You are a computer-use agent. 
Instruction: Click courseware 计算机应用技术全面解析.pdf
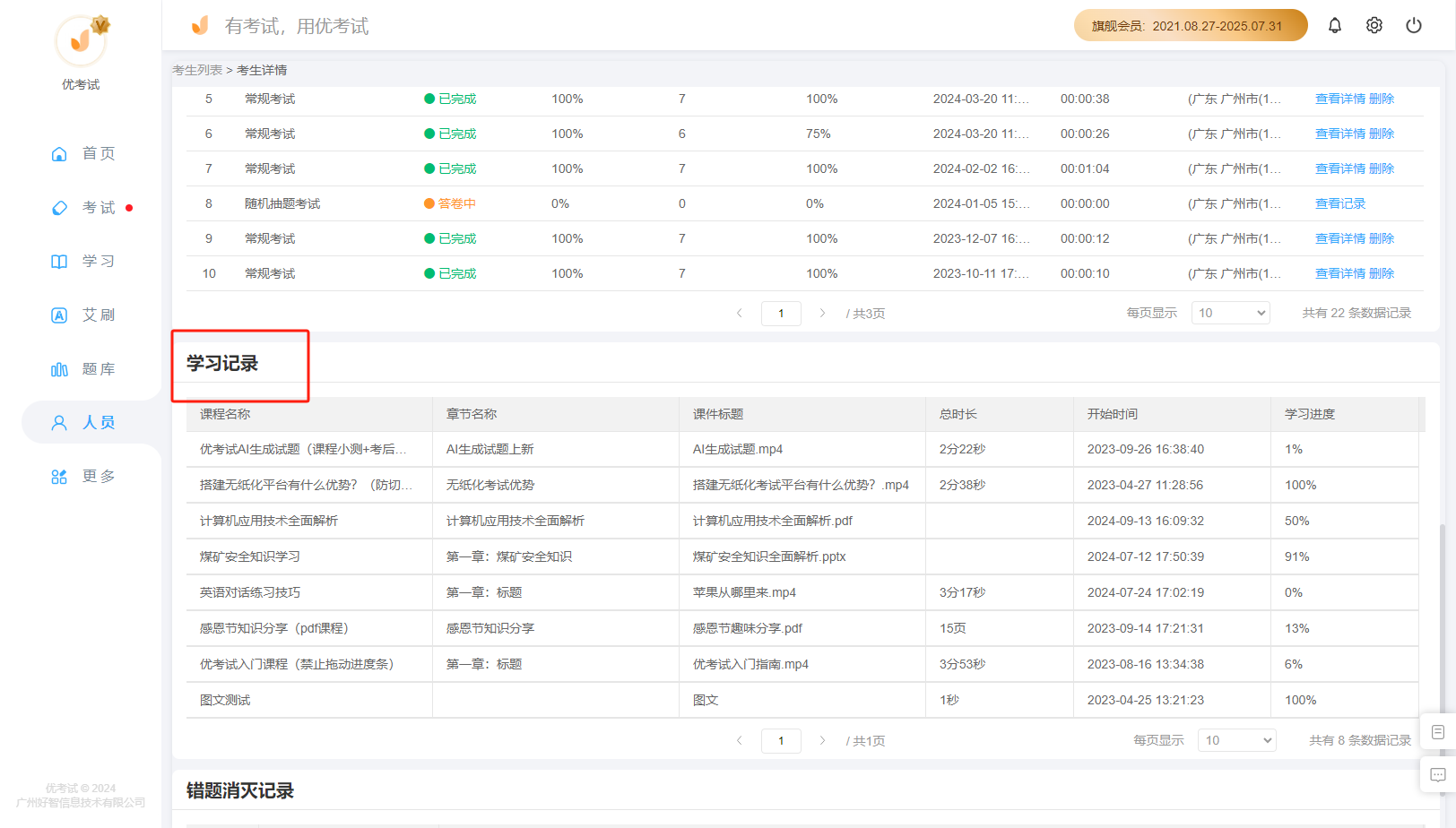point(773,521)
